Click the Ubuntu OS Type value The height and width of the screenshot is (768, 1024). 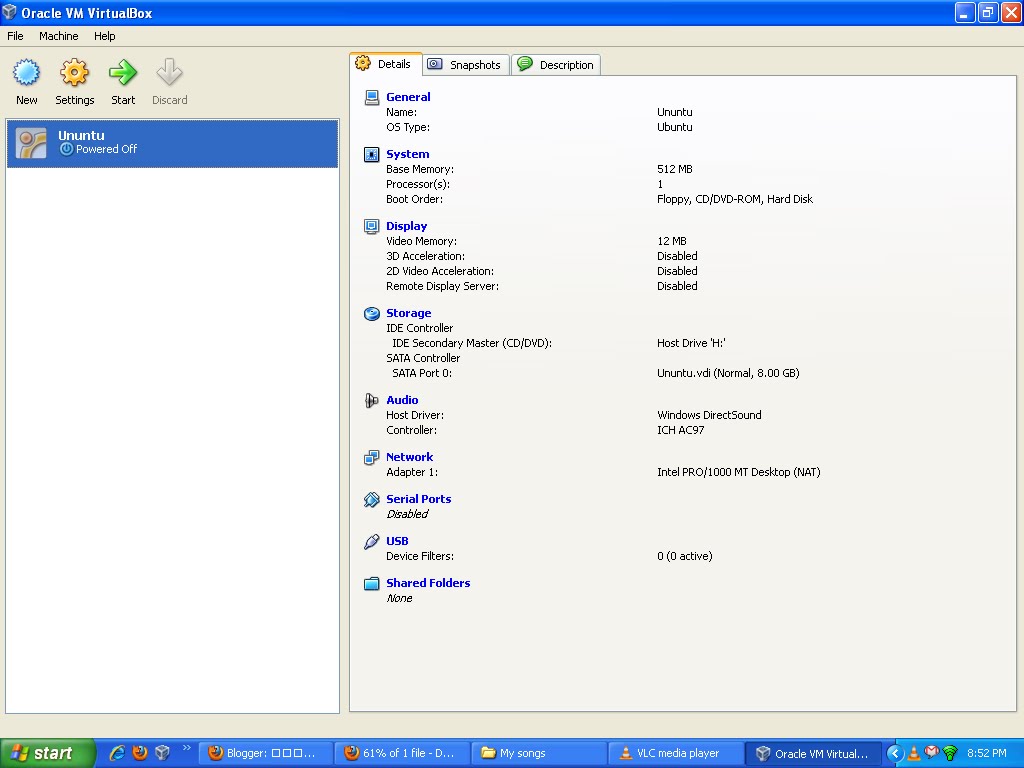(x=675, y=127)
